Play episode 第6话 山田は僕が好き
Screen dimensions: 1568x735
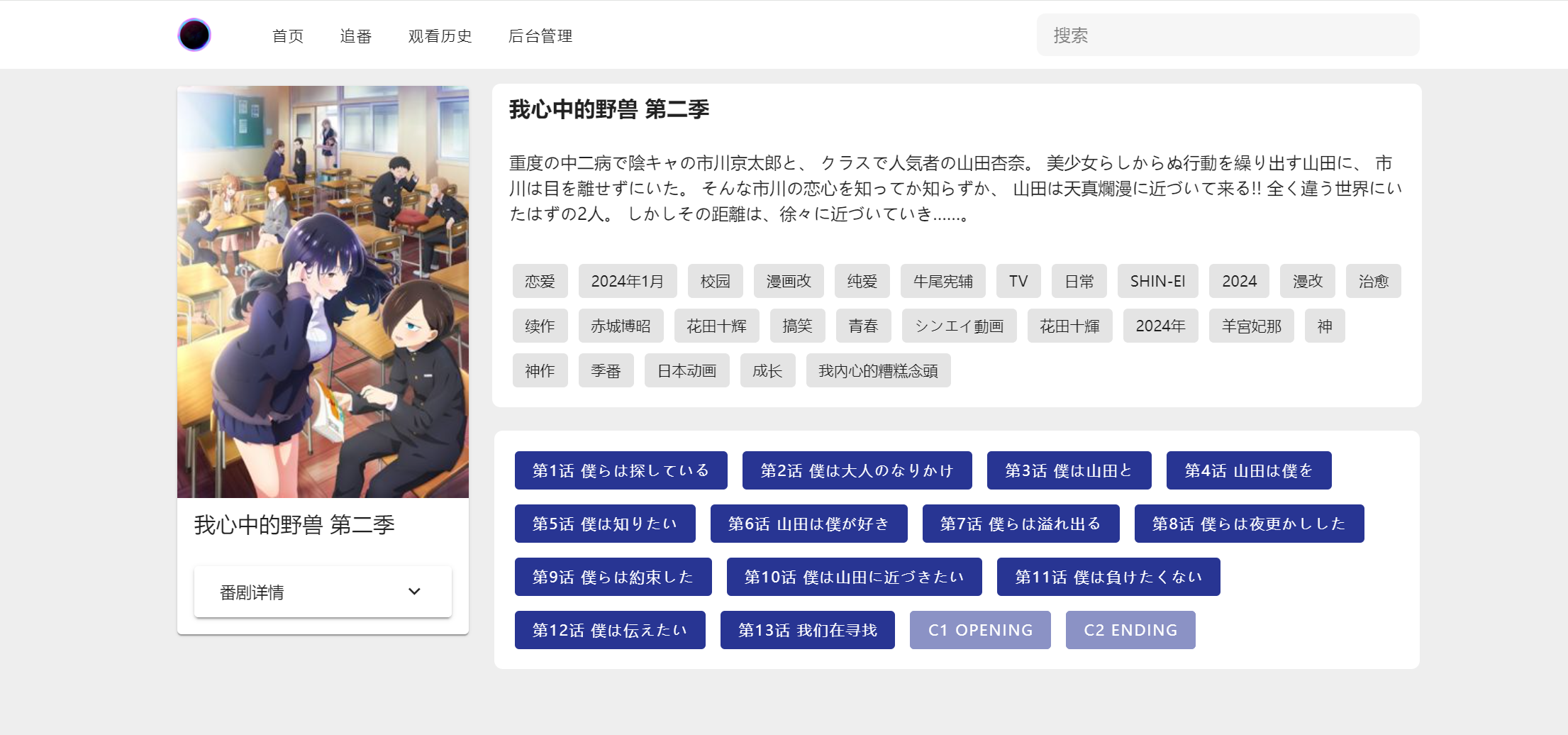pyautogui.click(x=809, y=524)
